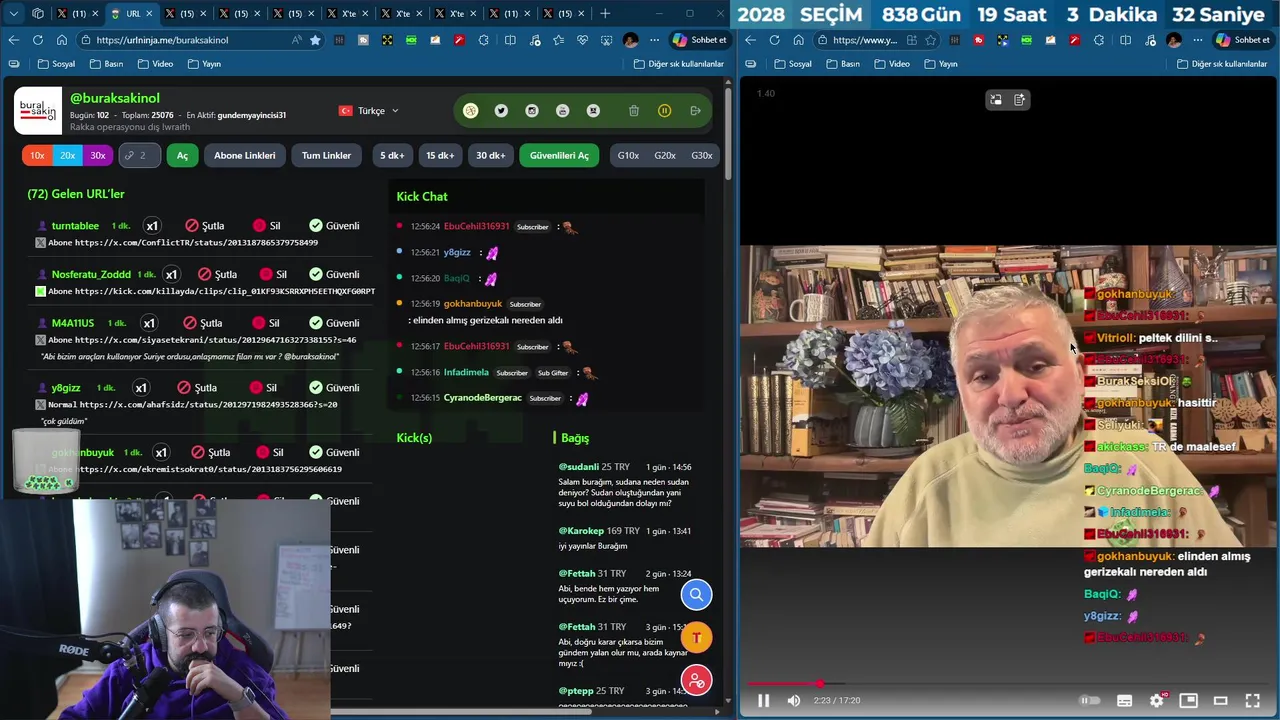
Task: Seek on the YouTube progress bar
Action: tap(1010, 684)
